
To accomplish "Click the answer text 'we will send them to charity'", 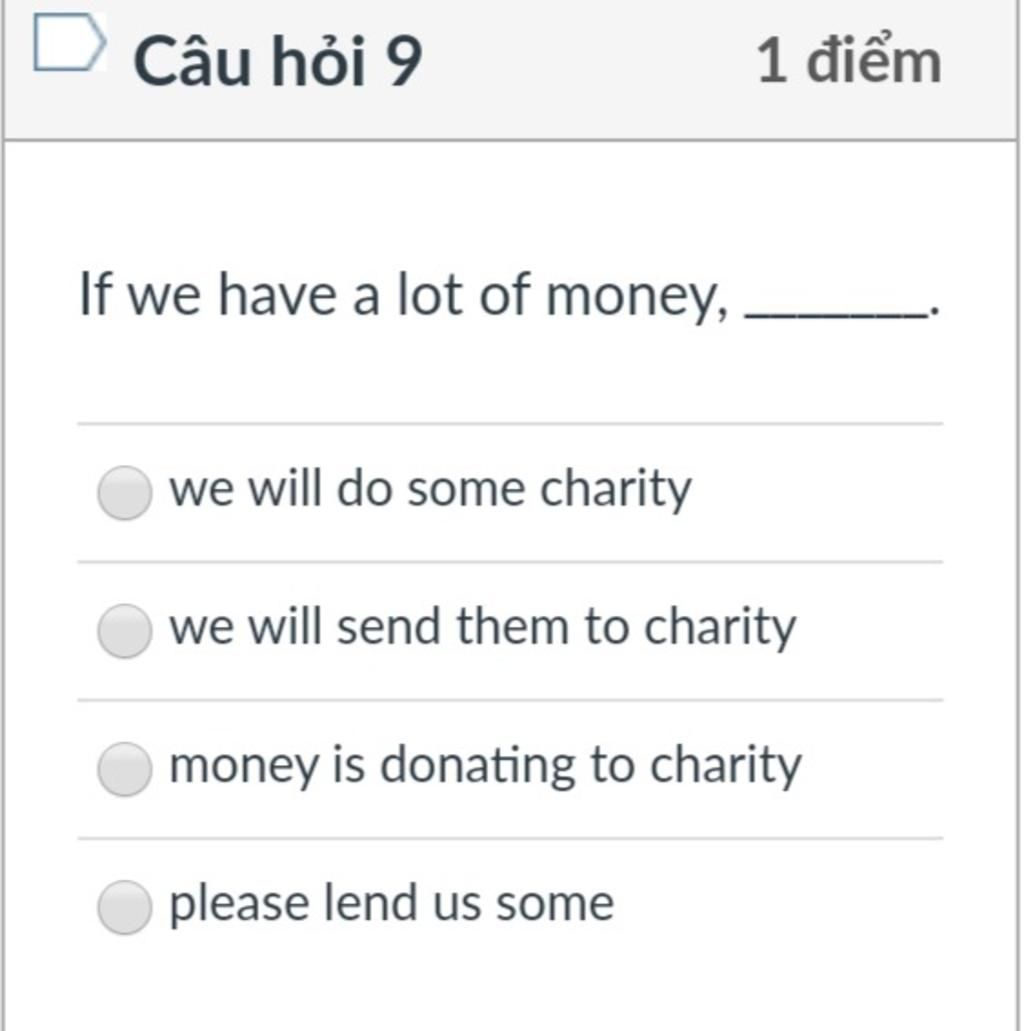I will [x=483, y=627].
